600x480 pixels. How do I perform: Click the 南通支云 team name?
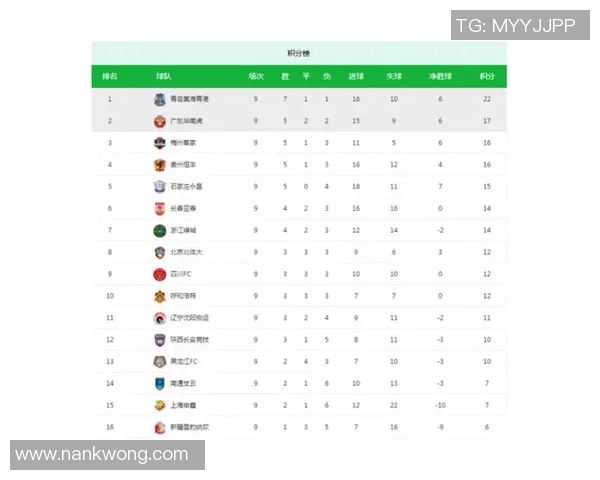tap(182, 383)
